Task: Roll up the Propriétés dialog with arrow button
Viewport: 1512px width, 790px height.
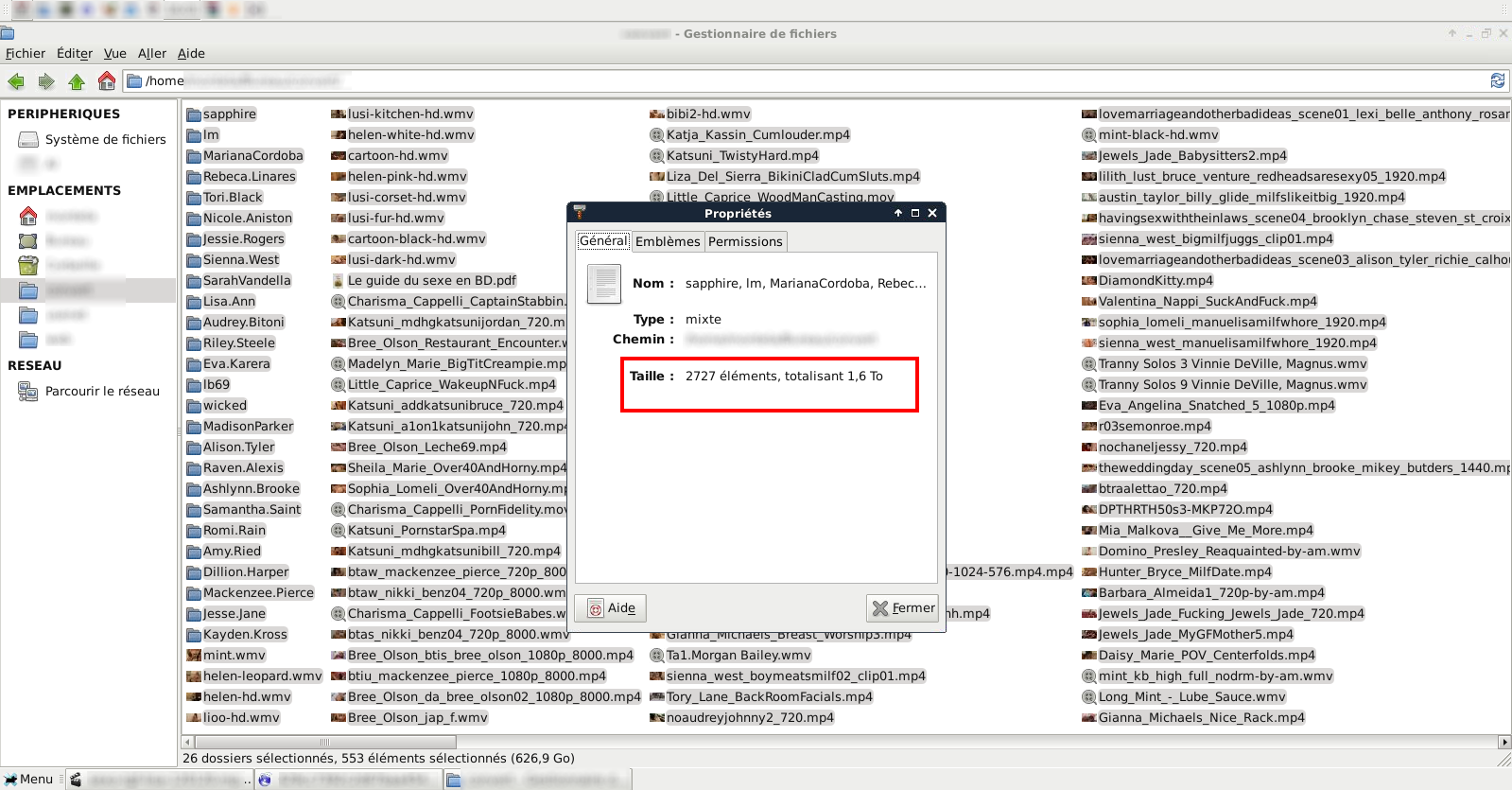Action: (x=898, y=213)
